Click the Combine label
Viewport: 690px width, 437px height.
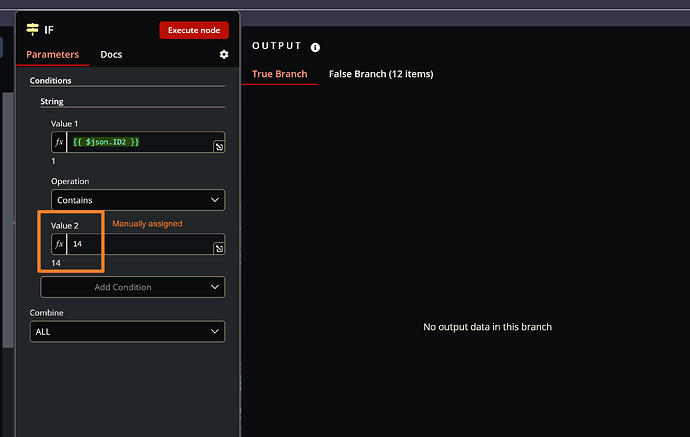(x=46, y=312)
